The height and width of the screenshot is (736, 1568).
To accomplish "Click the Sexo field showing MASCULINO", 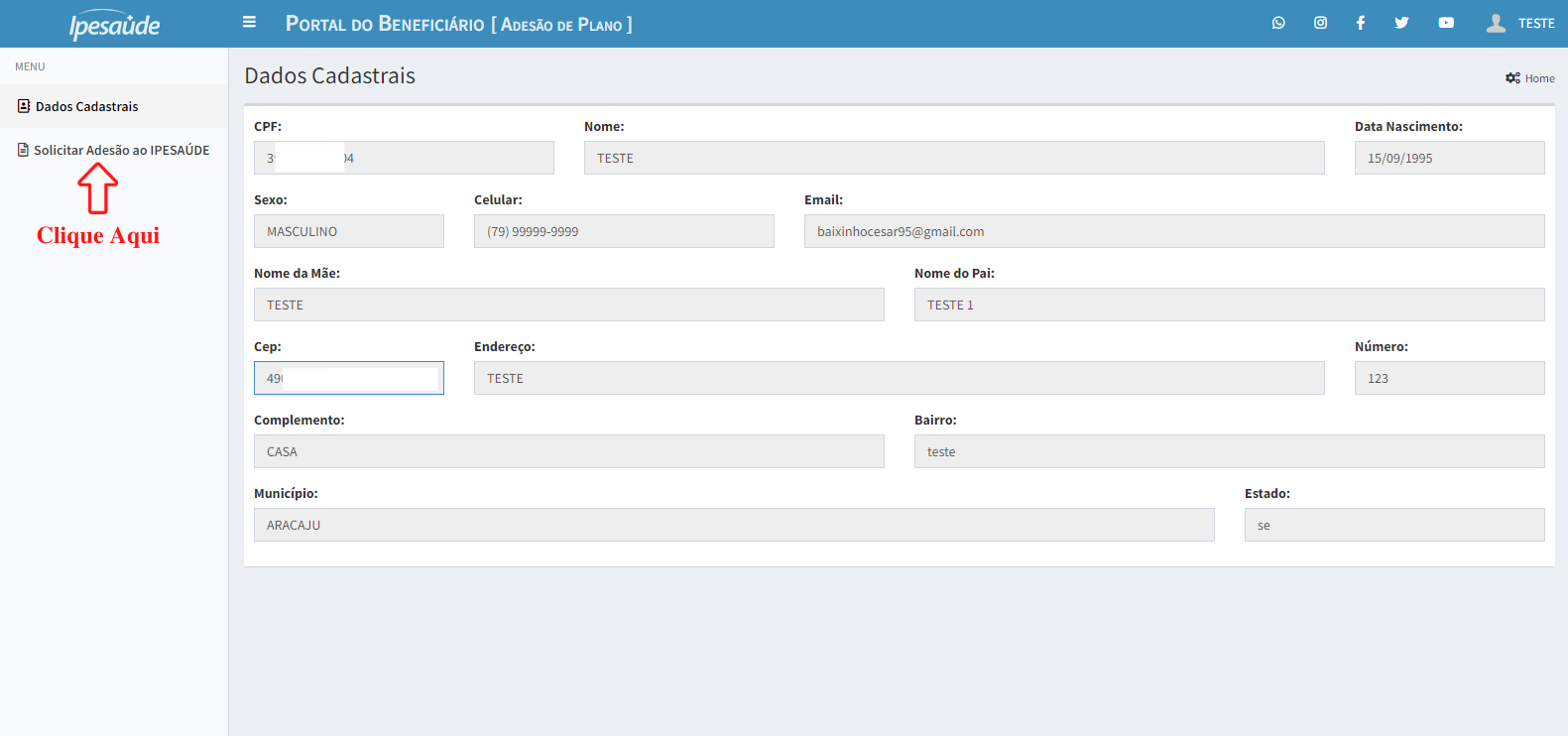I will [x=348, y=231].
